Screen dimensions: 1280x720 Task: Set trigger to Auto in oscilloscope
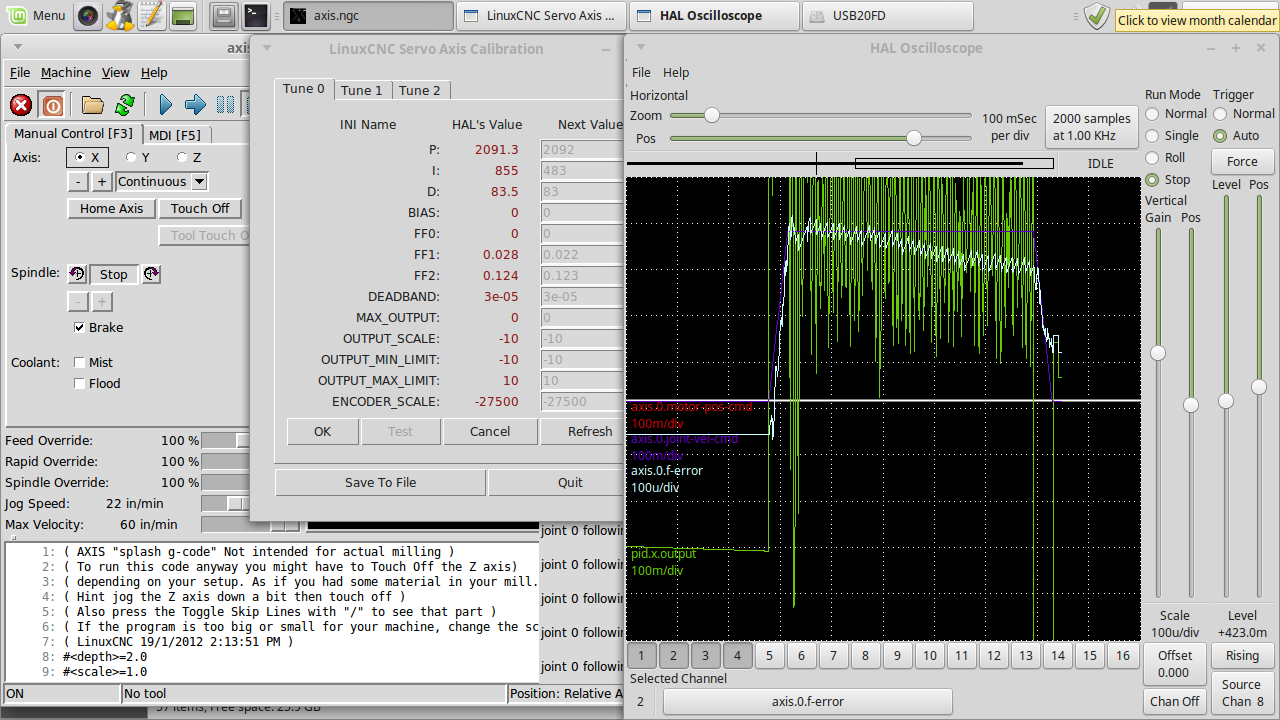click(x=1221, y=136)
